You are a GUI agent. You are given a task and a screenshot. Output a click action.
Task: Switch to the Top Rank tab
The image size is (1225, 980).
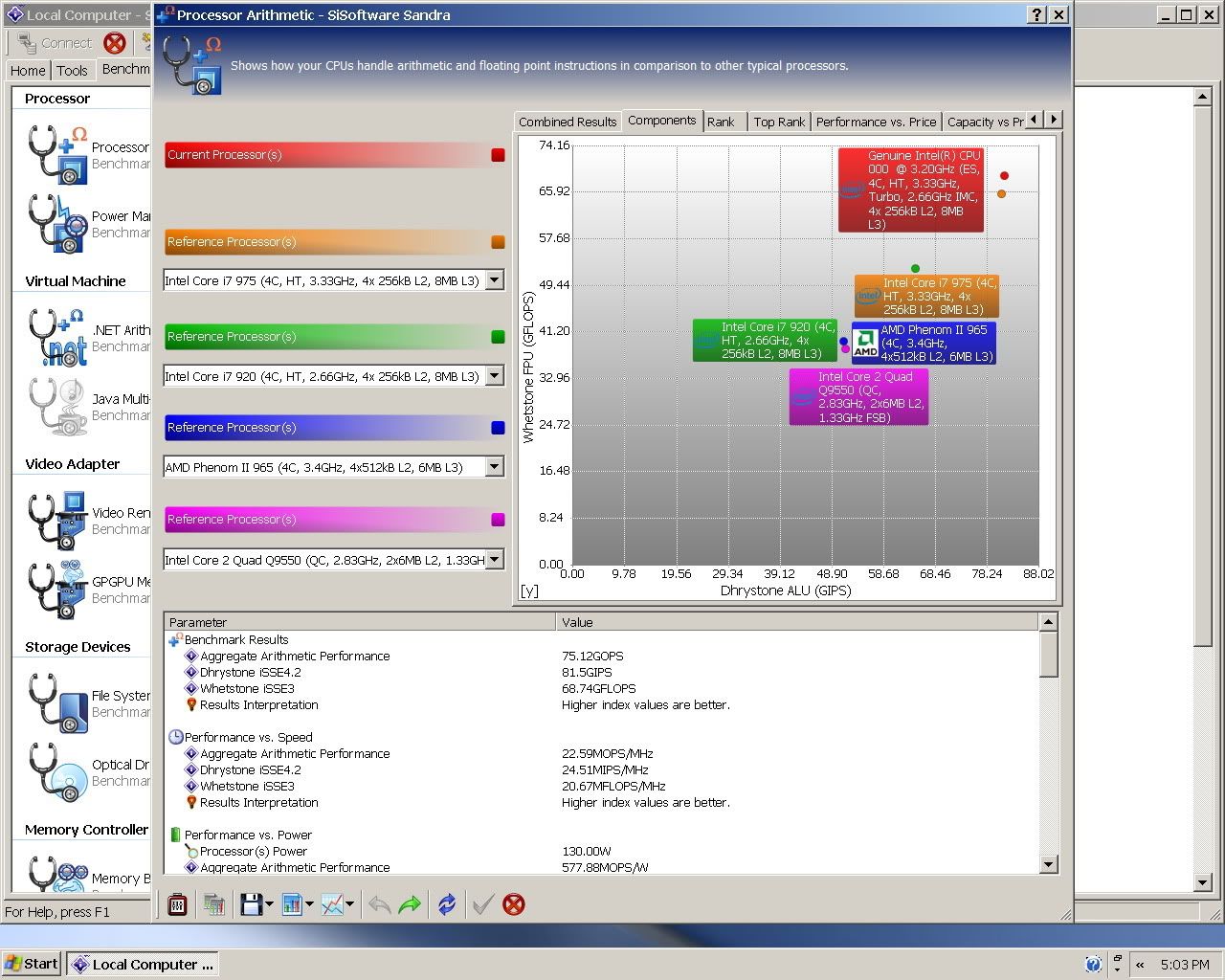(x=779, y=122)
